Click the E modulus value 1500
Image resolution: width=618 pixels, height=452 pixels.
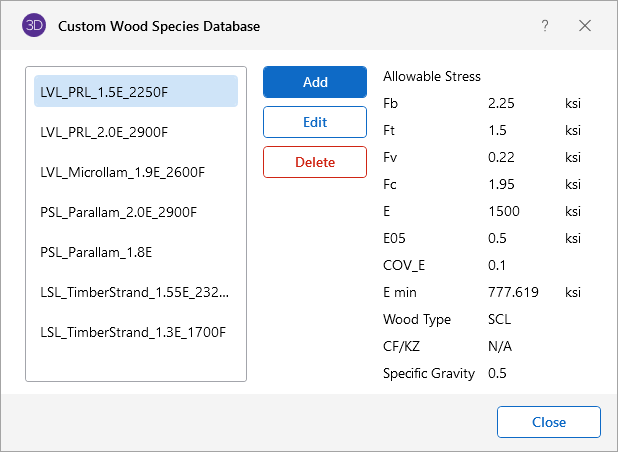tap(504, 211)
